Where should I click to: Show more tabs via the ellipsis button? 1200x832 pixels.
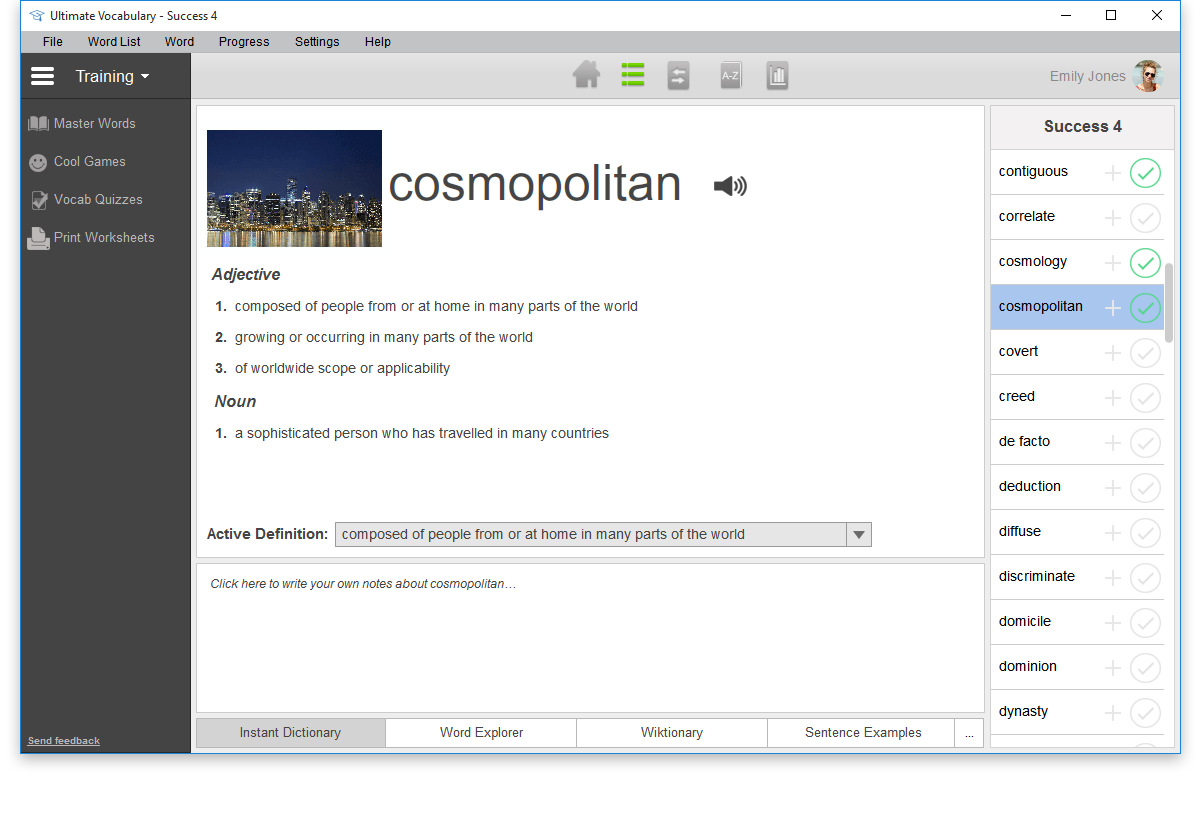[x=969, y=733]
